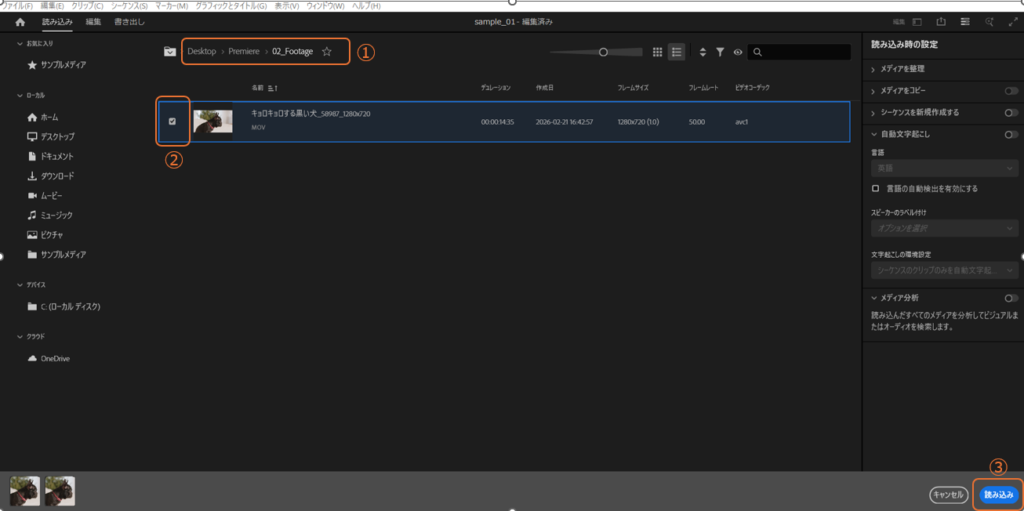Viewport: 1024px width, 511px height.
Task: Switch to grid view of media files
Action: click(657, 52)
